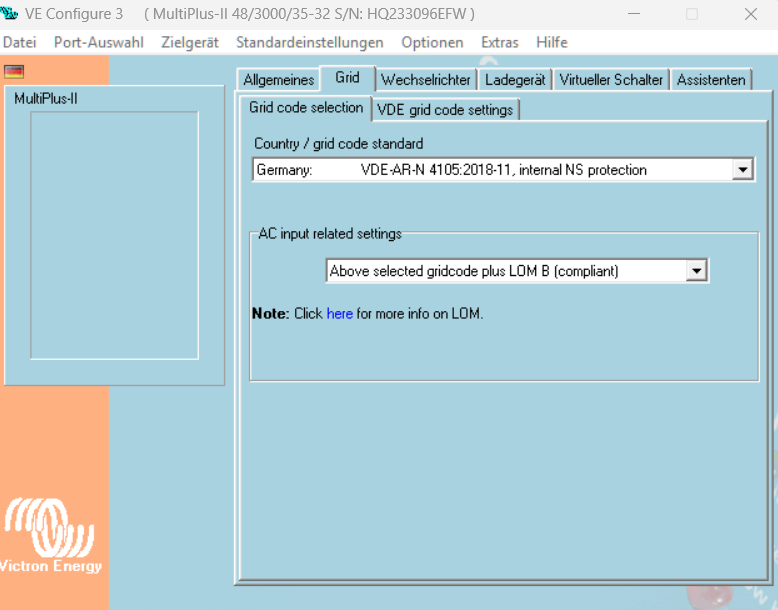The image size is (778, 610).
Task: Click the Victron Energy logo
Action: 50,536
